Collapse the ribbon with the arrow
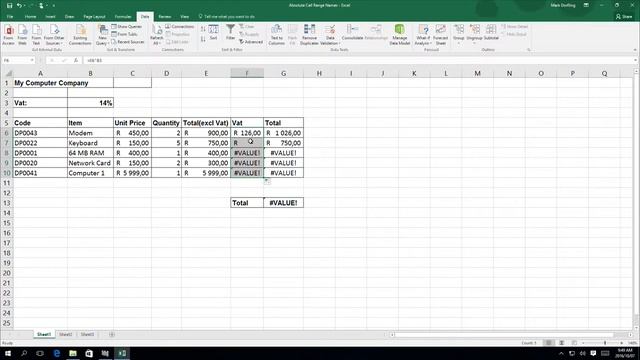Image resolution: width=640 pixels, height=360 pixels. click(x=635, y=50)
